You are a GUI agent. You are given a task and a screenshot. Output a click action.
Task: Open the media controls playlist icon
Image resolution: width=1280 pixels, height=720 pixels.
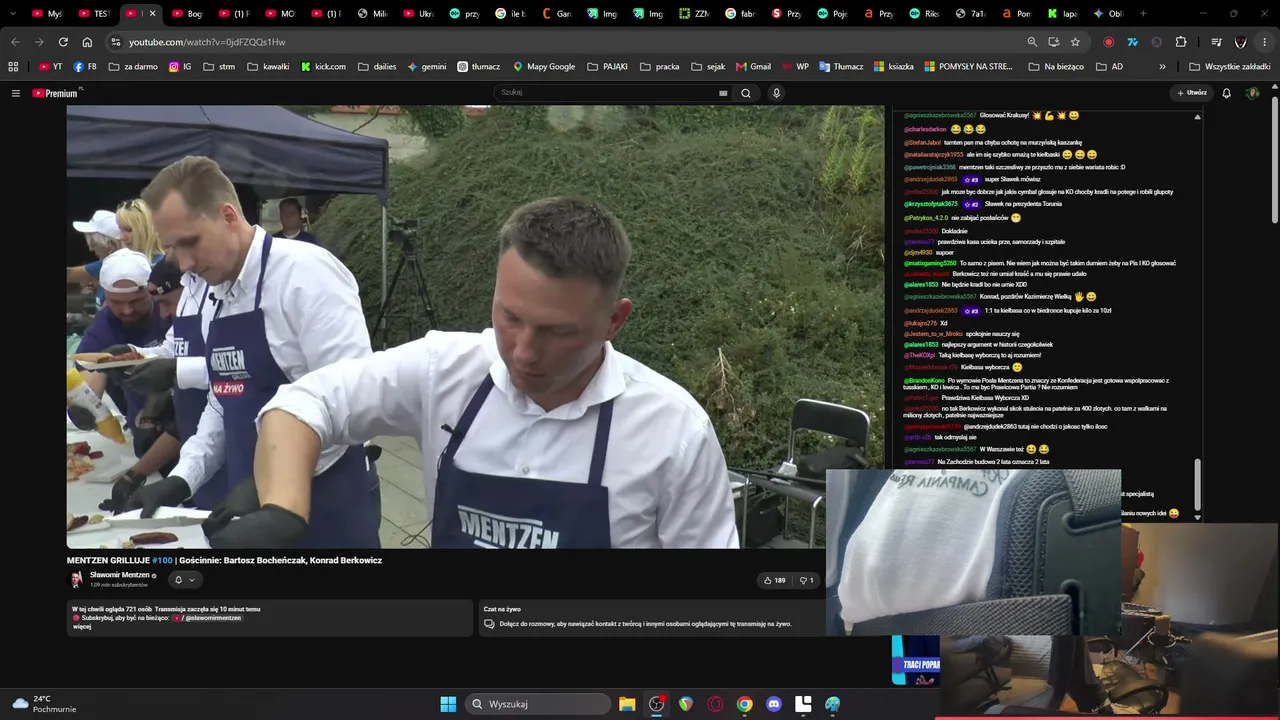click(1216, 42)
